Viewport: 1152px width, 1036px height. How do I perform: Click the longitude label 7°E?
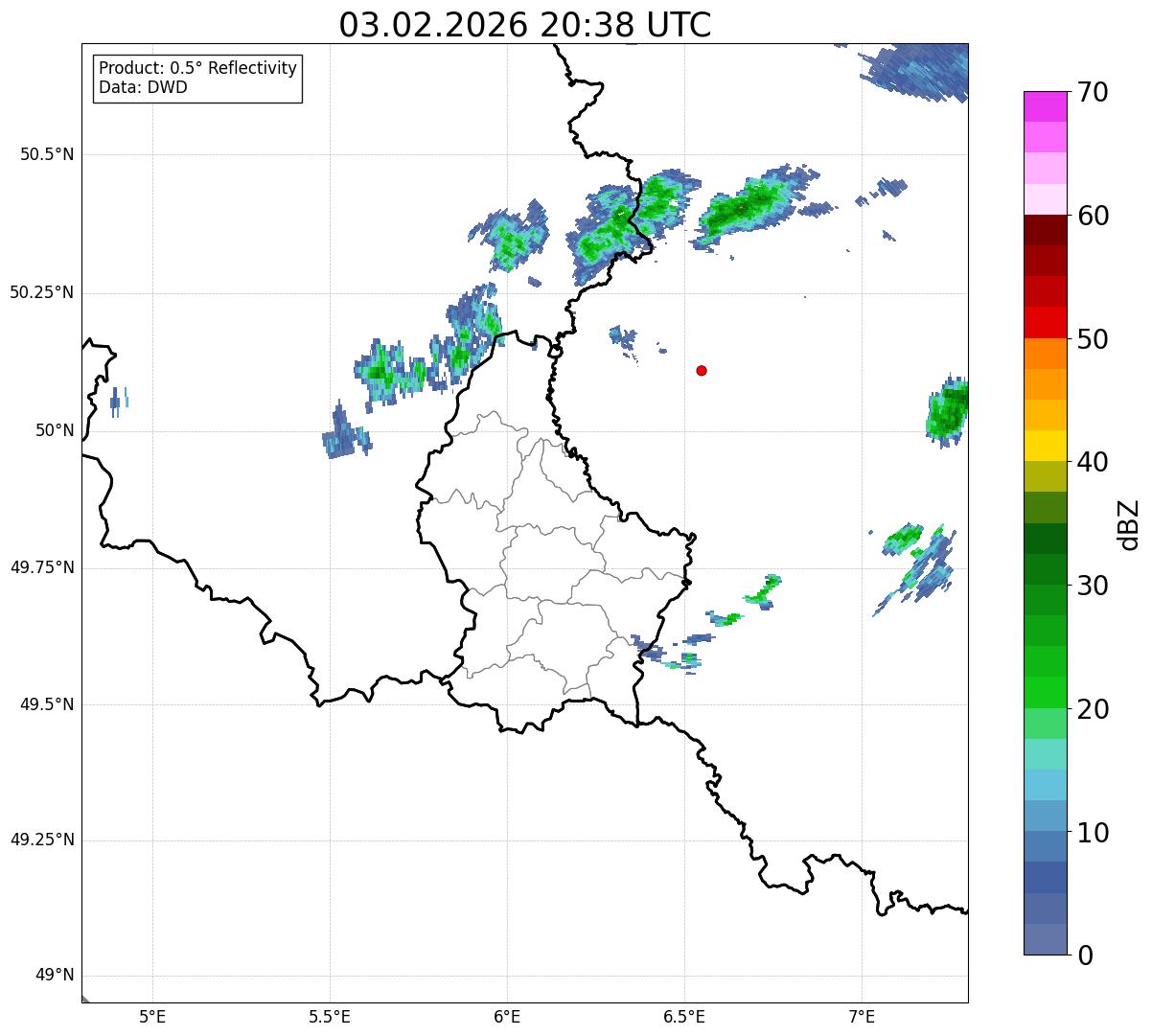[862, 1016]
